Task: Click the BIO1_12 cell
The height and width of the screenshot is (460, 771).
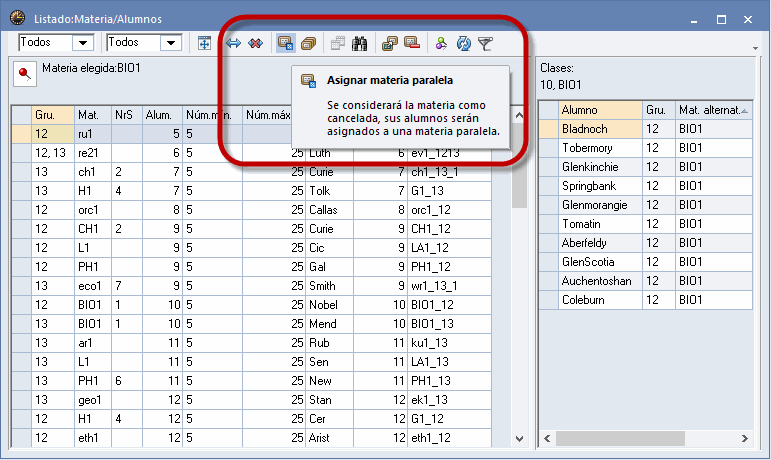Action: point(449,305)
